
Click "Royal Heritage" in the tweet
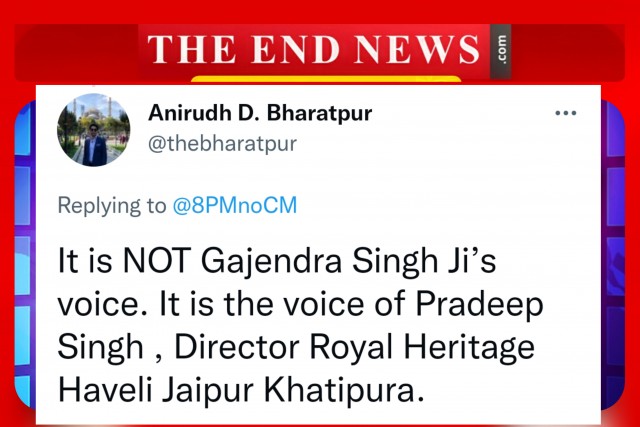pos(422,347)
